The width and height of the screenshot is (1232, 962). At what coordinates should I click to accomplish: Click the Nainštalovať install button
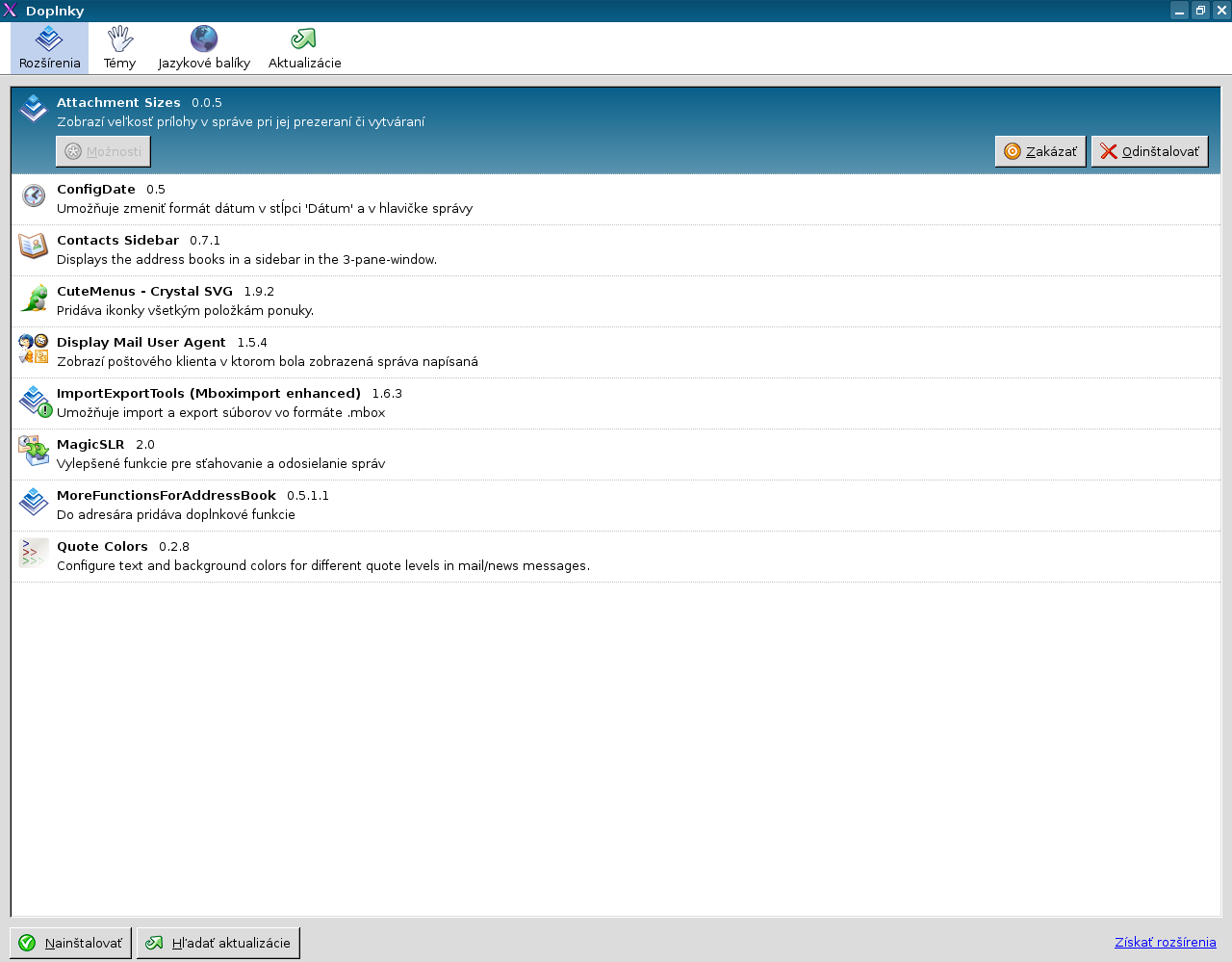[70, 943]
